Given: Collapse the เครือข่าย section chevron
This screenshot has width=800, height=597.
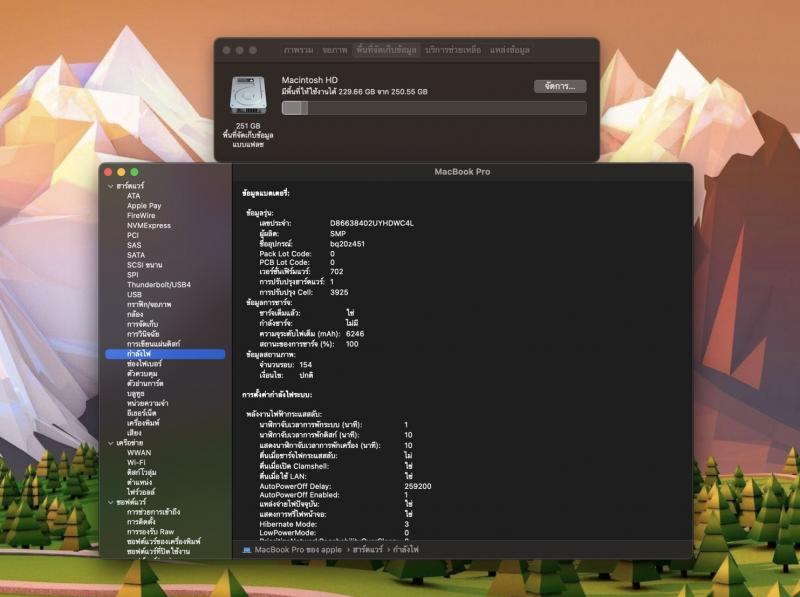Looking at the screenshot, I should (111, 443).
